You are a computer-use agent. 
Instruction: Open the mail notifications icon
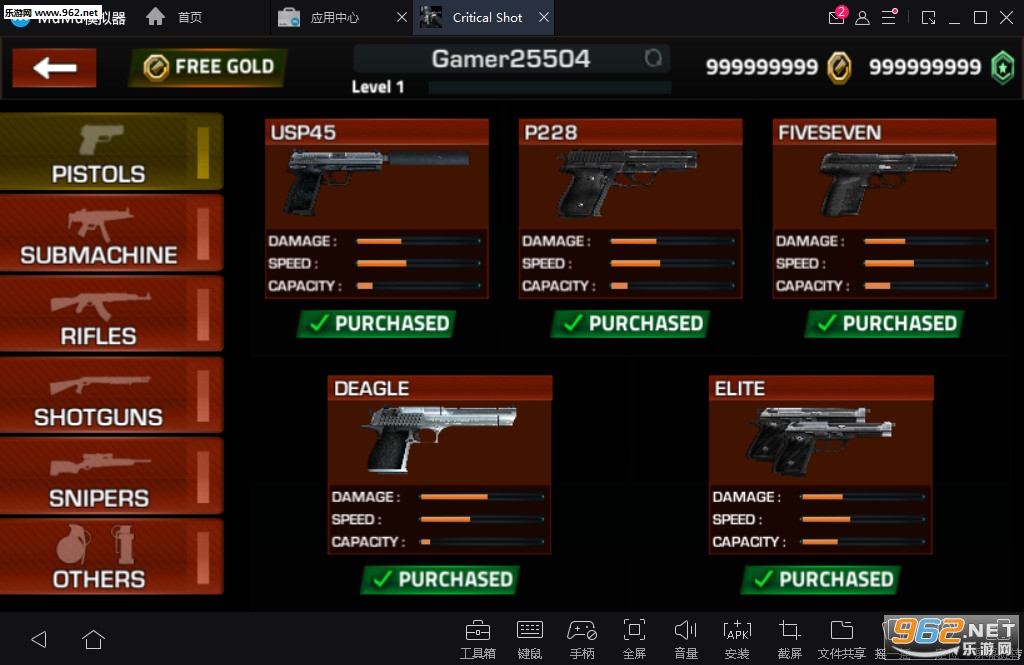[x=837, y=16]
